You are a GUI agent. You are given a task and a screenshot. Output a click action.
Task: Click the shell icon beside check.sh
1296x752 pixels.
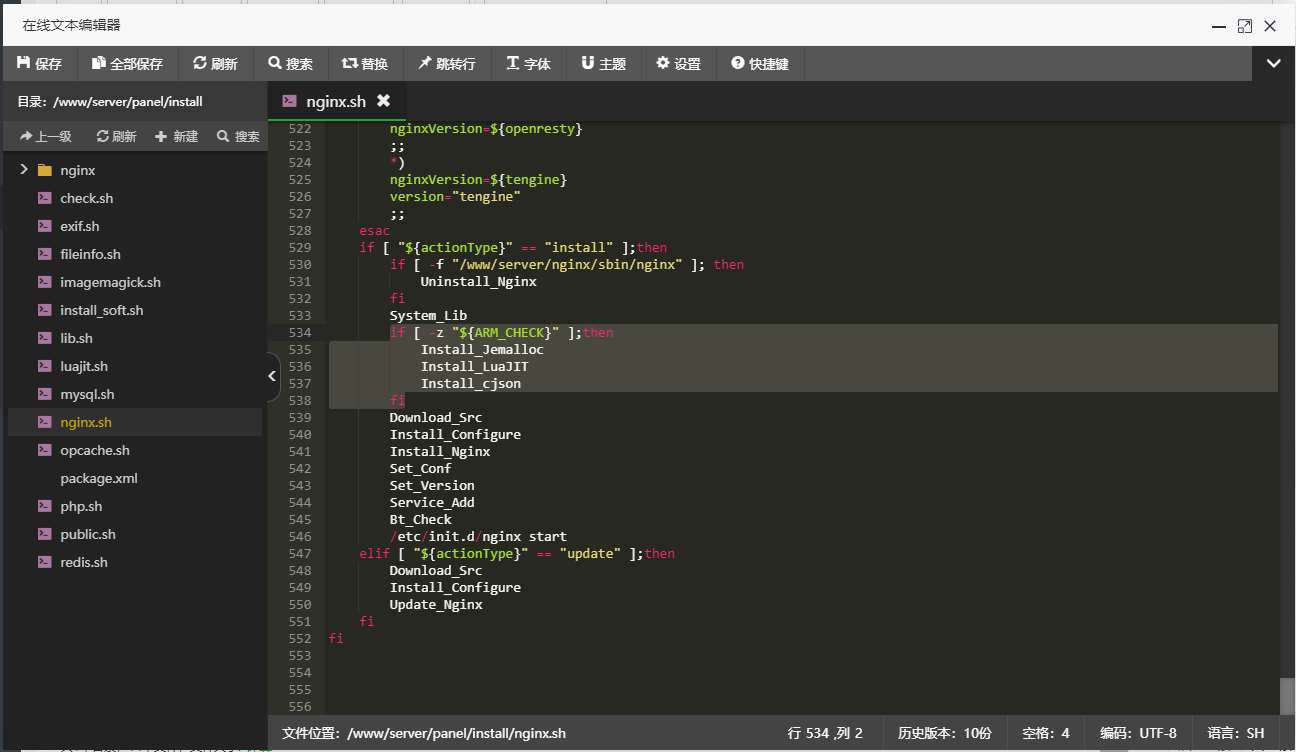coord(44,198)
